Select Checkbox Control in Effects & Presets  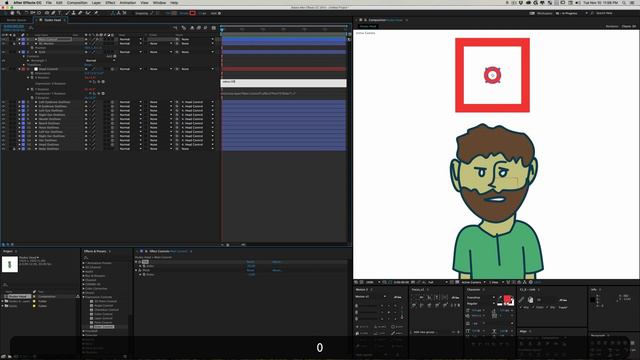click(x=107, y=310)
